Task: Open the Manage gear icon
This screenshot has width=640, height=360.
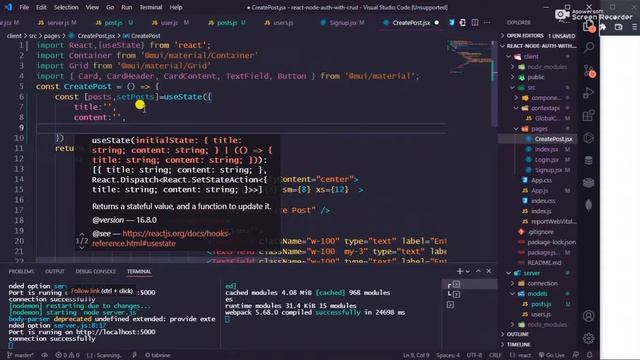Action: point(589,338)
